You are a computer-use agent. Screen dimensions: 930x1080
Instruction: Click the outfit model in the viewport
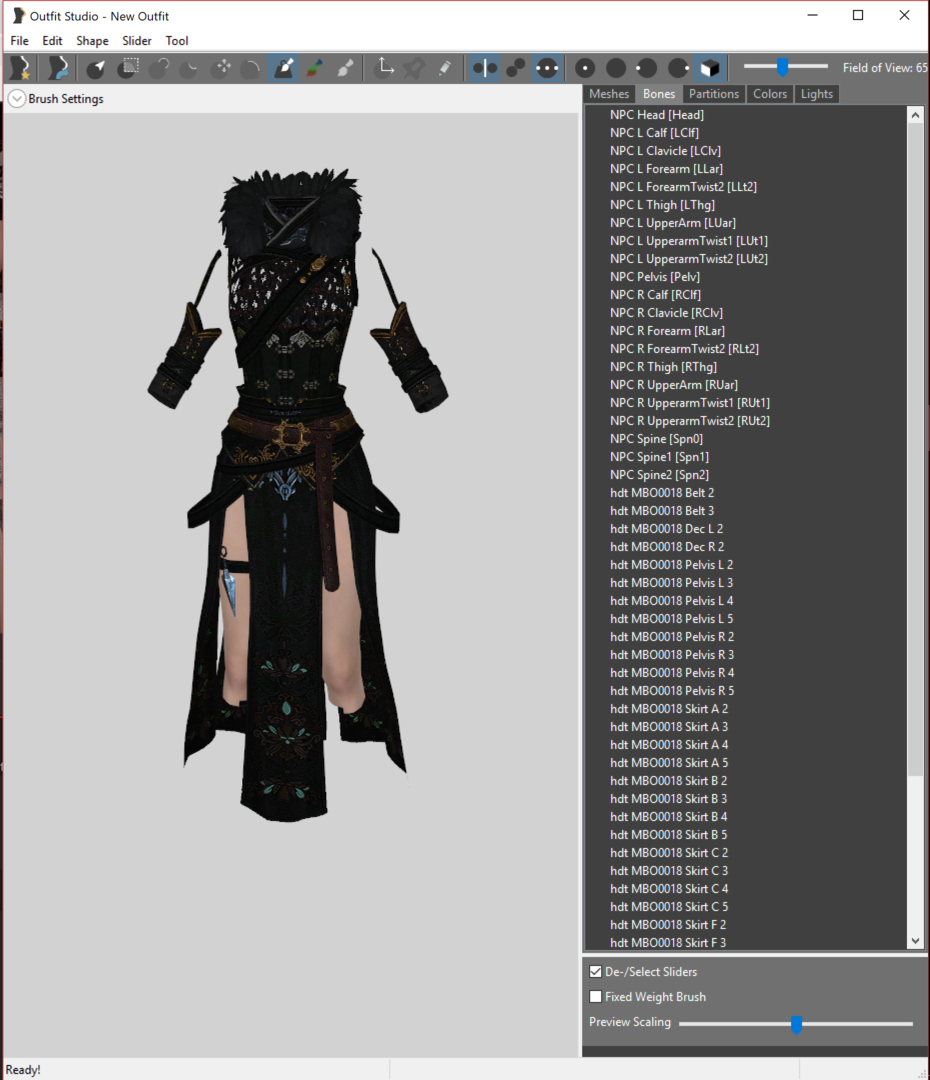pos(296,494)
